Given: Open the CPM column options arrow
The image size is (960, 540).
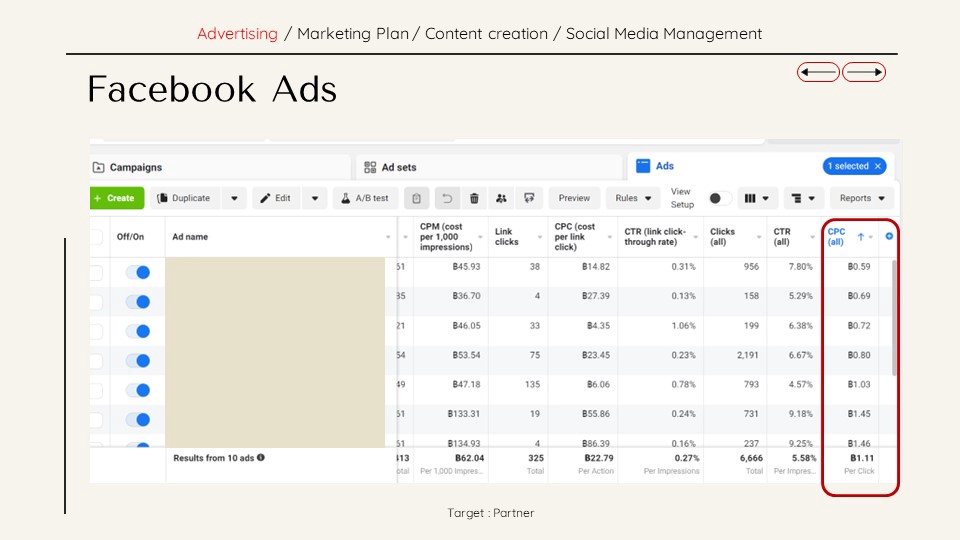Looking at the screenshot, I should 481,237.
